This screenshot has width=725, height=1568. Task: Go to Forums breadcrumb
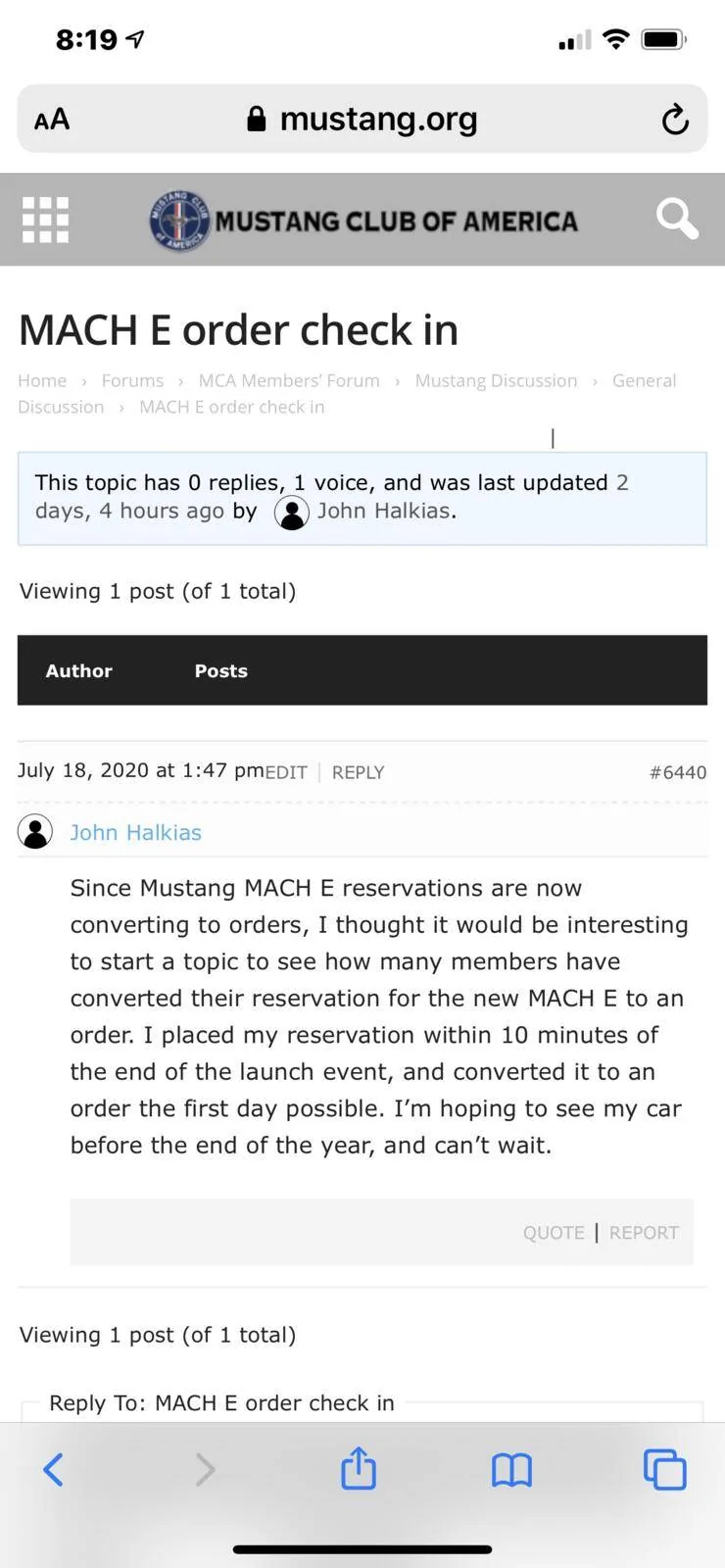(132, 380)
